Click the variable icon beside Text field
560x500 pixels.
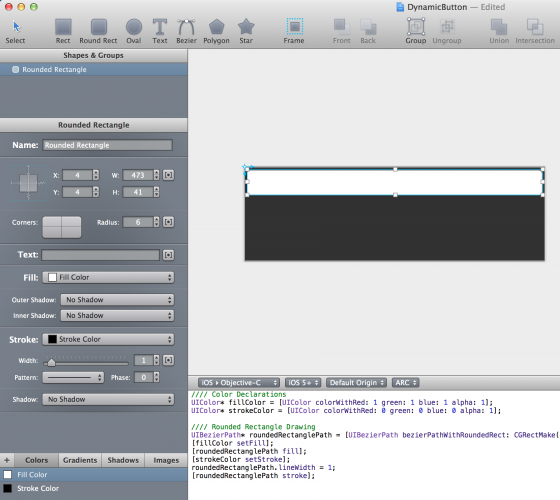[169, 255]
